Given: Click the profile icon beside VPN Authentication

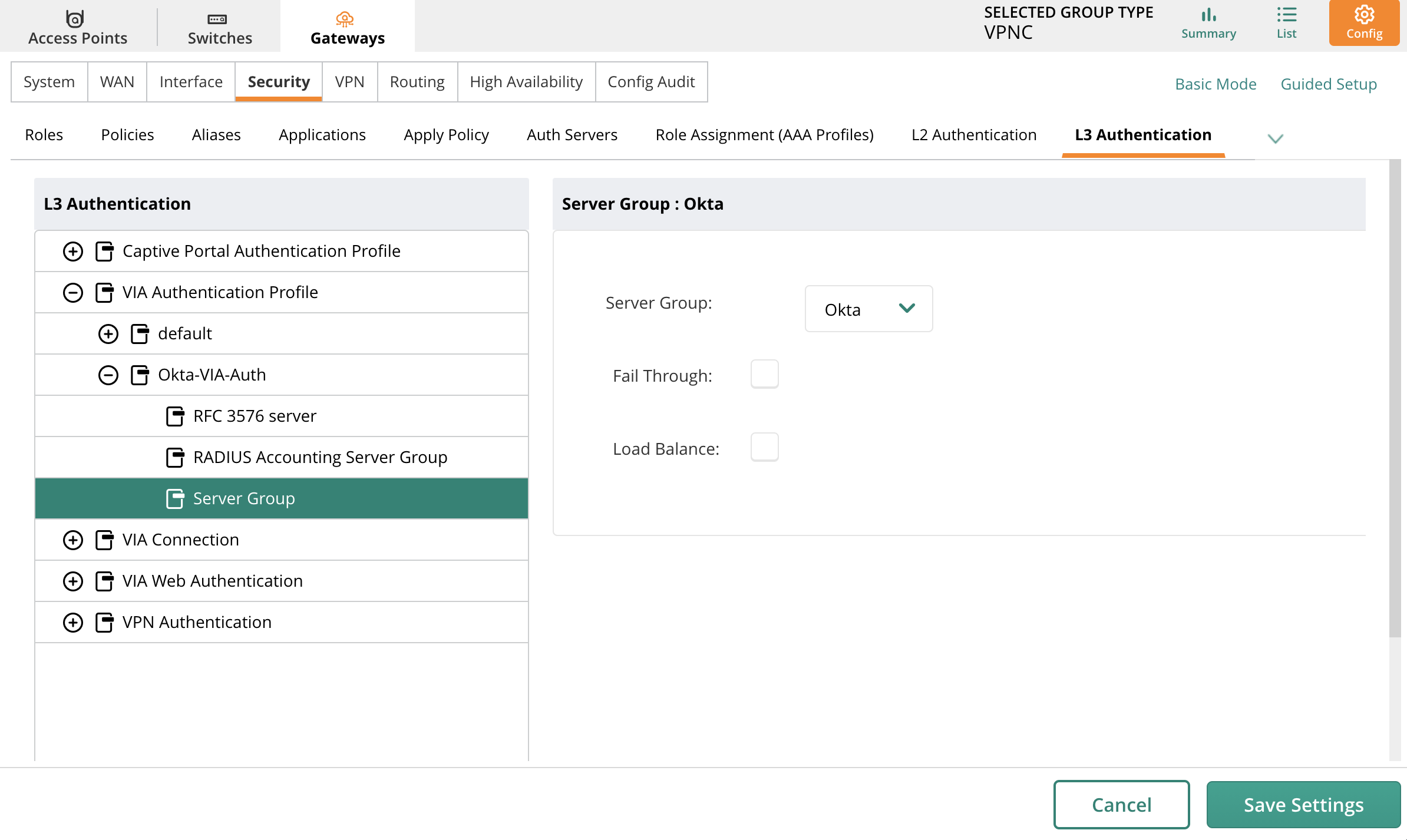Looking at the screenshot, I should coord(105,622).
